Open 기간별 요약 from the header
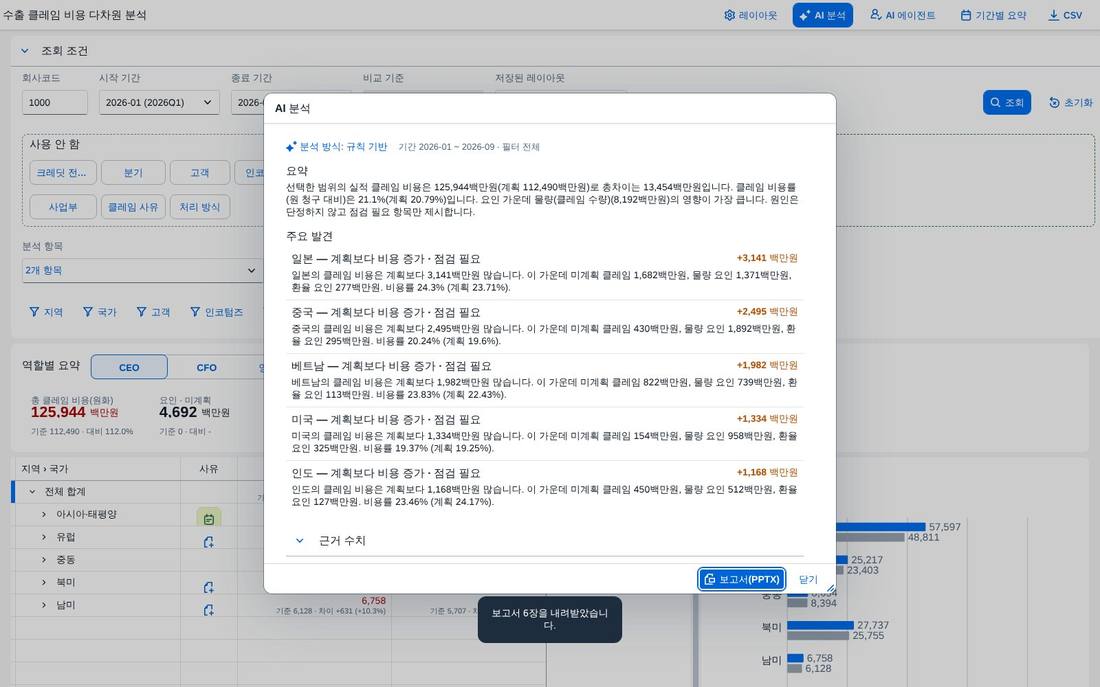The height and width of the screenshot is (687, 1100). click(x=993, y=15)
